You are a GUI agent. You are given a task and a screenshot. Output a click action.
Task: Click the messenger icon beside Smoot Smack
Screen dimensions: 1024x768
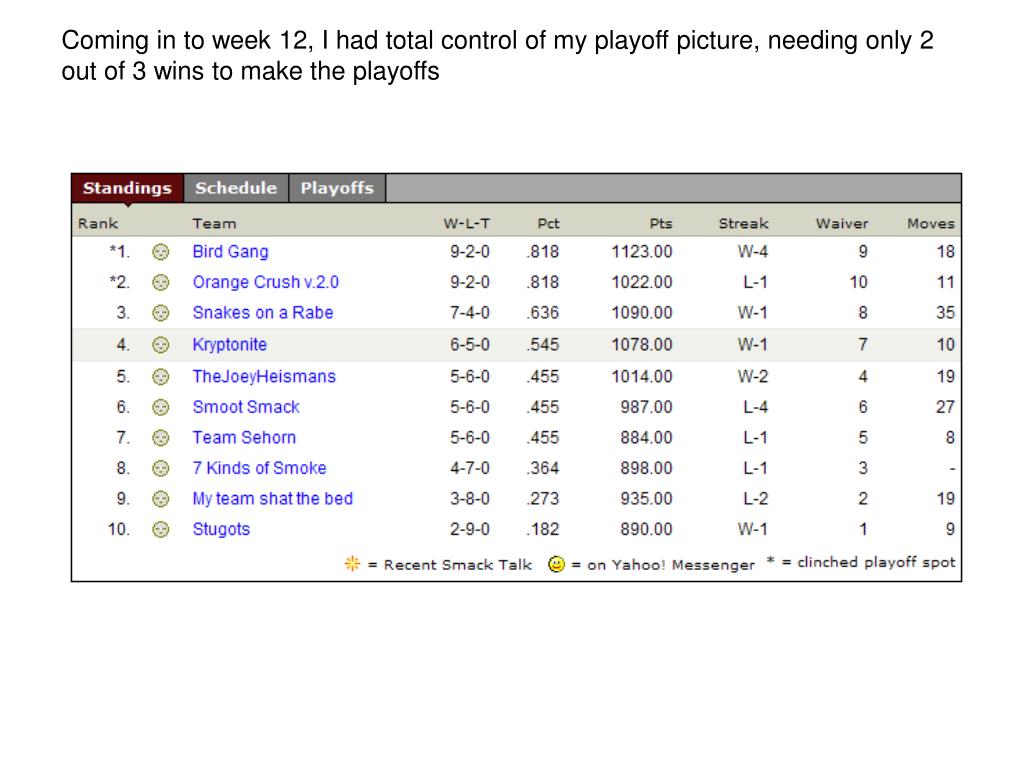tap(161, 408)
